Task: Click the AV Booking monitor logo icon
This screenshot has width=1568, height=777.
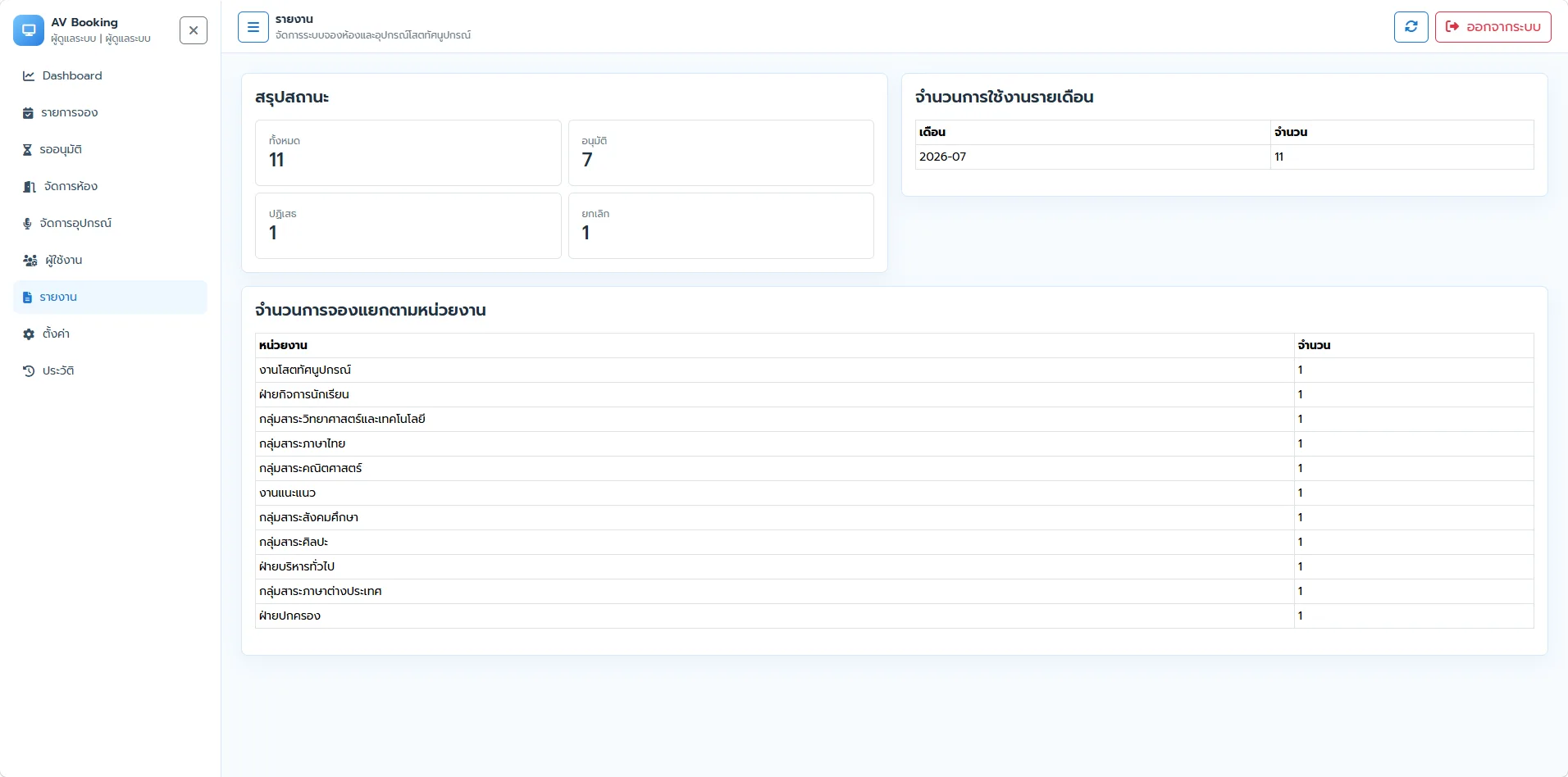Action: pos(29,30)
